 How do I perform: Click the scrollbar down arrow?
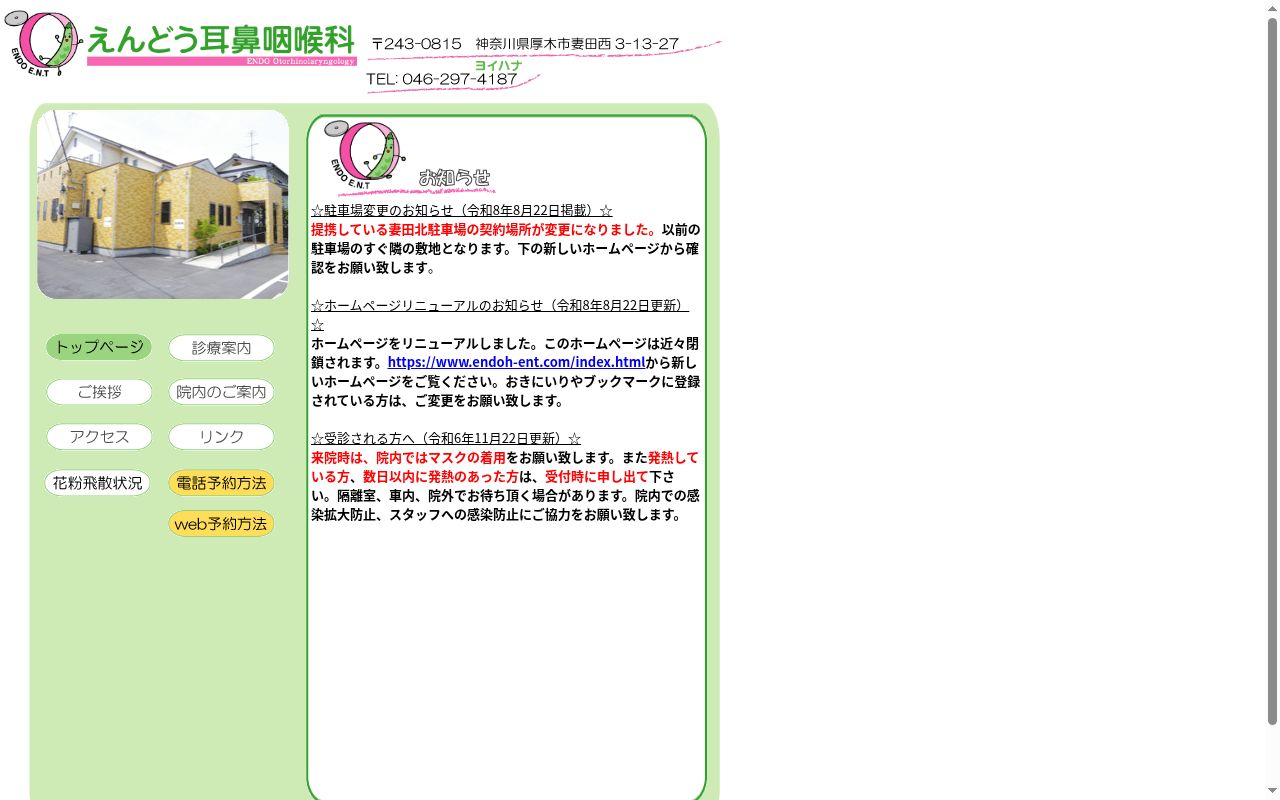tap(1272, 792)
